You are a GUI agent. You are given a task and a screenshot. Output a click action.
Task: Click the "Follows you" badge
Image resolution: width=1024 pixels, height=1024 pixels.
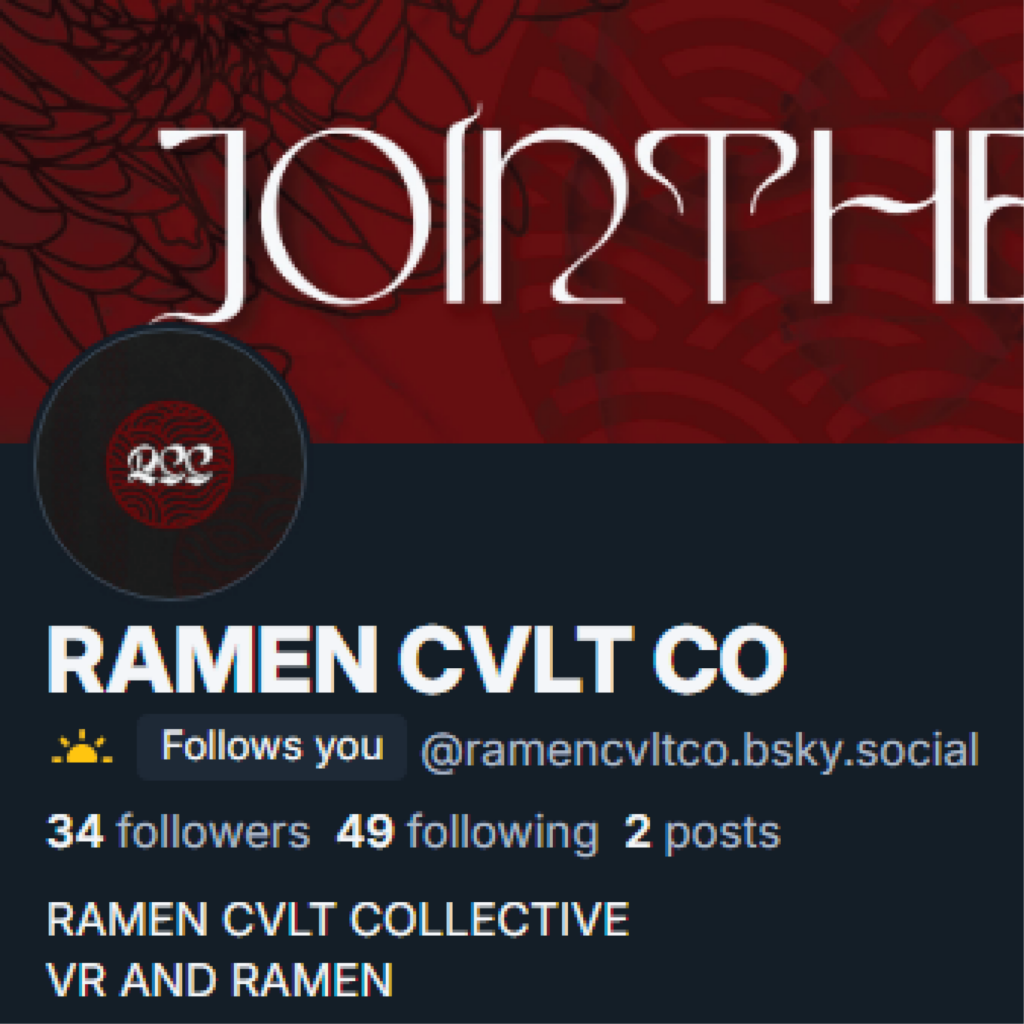click(x=272, y=746)
